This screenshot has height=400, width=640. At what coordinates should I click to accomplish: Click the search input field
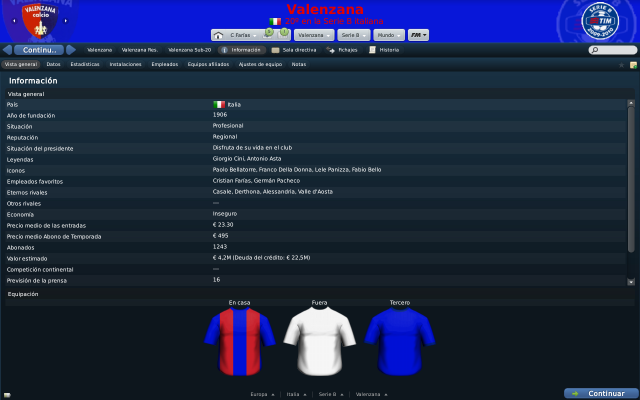613,50
